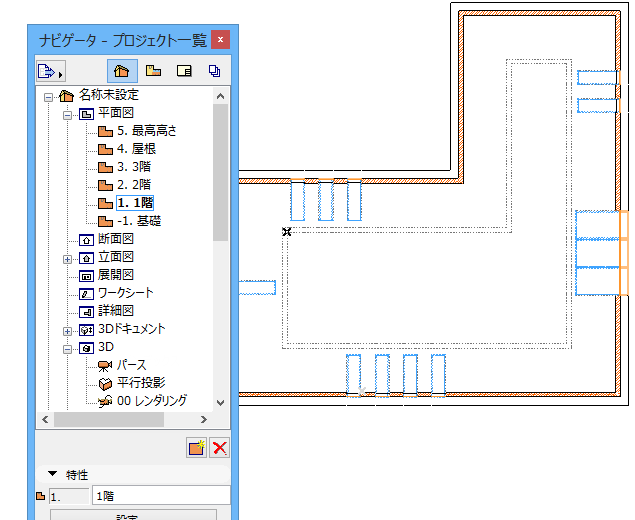Collapse the 特性 properties section

(52, 473)
